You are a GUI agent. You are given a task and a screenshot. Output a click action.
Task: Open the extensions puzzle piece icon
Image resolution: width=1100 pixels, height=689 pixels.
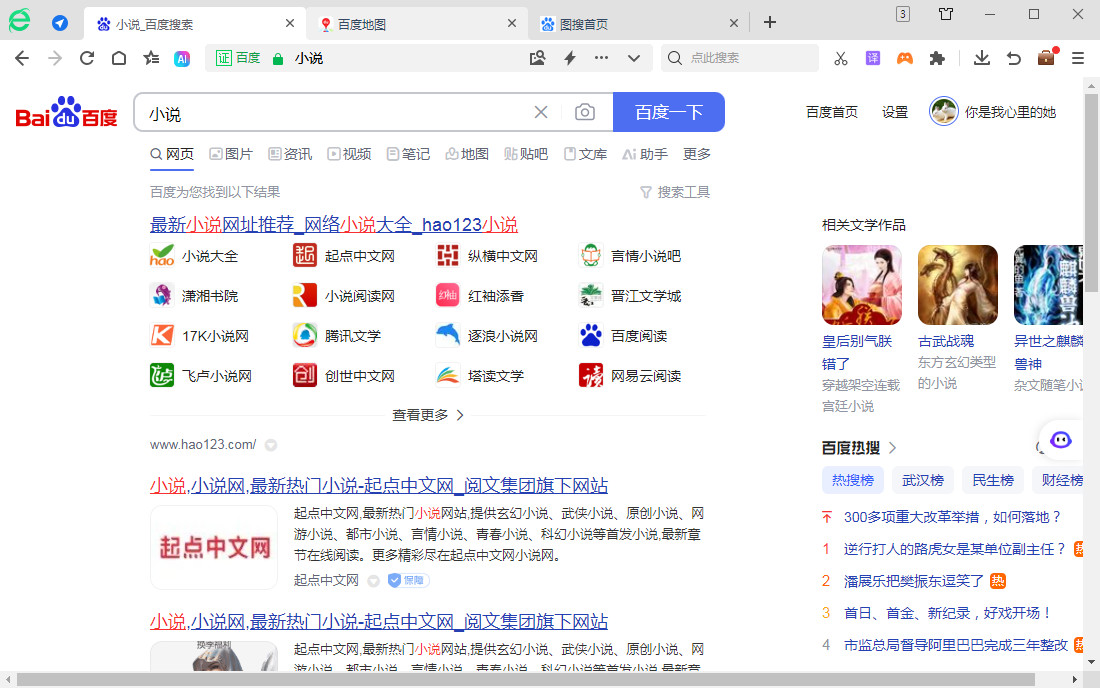pyautogui.click(x=937, y=58)
